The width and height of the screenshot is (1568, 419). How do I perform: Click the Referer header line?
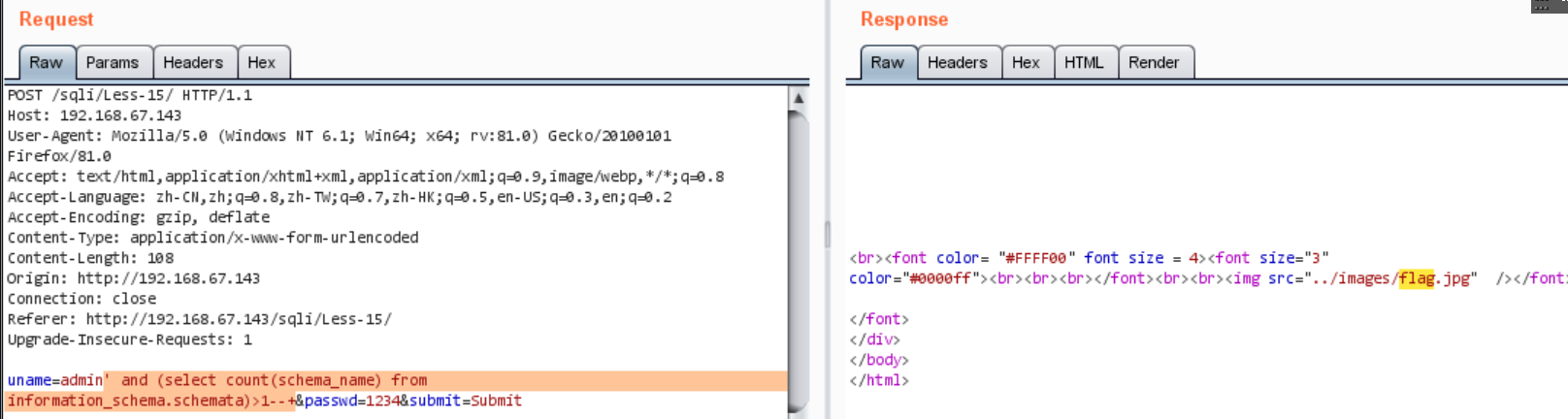[200, 319]
